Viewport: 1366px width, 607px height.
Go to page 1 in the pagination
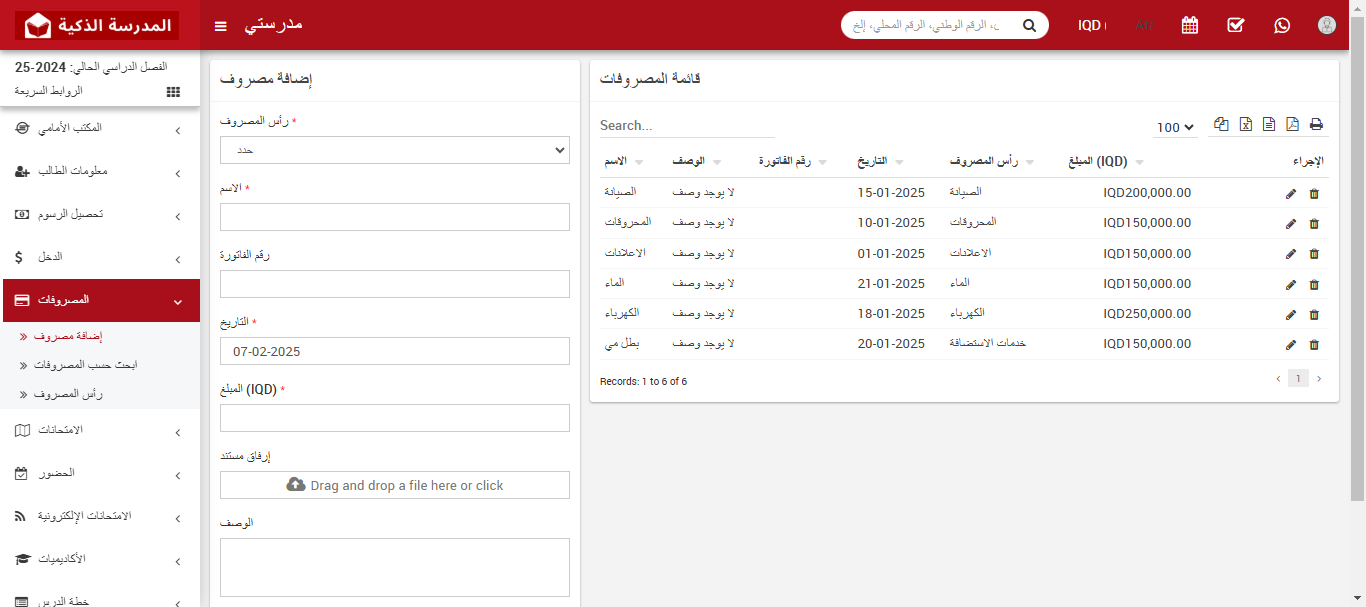pos(1298,378)
